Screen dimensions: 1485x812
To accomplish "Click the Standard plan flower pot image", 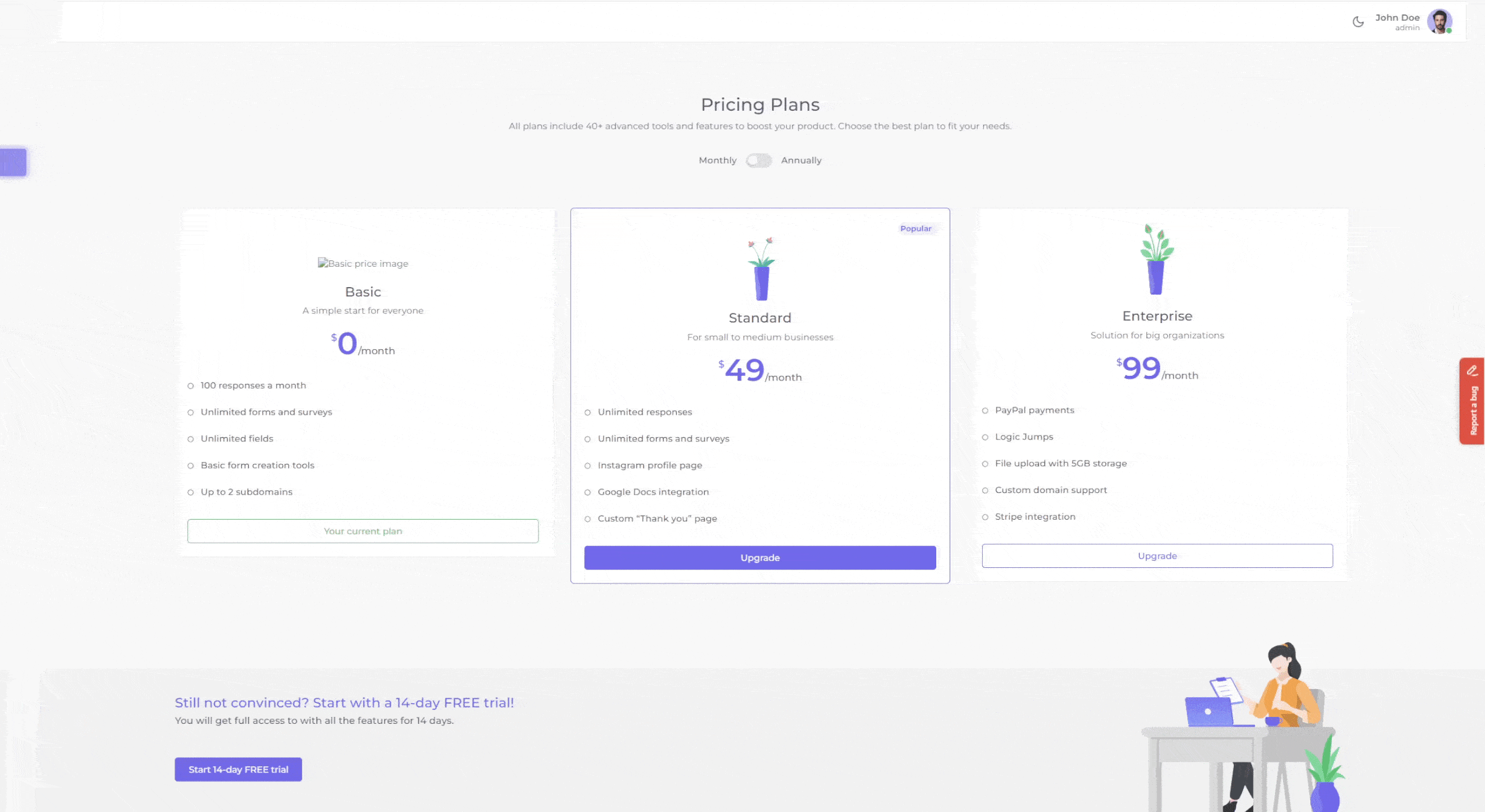I will [x=761, y=269].
